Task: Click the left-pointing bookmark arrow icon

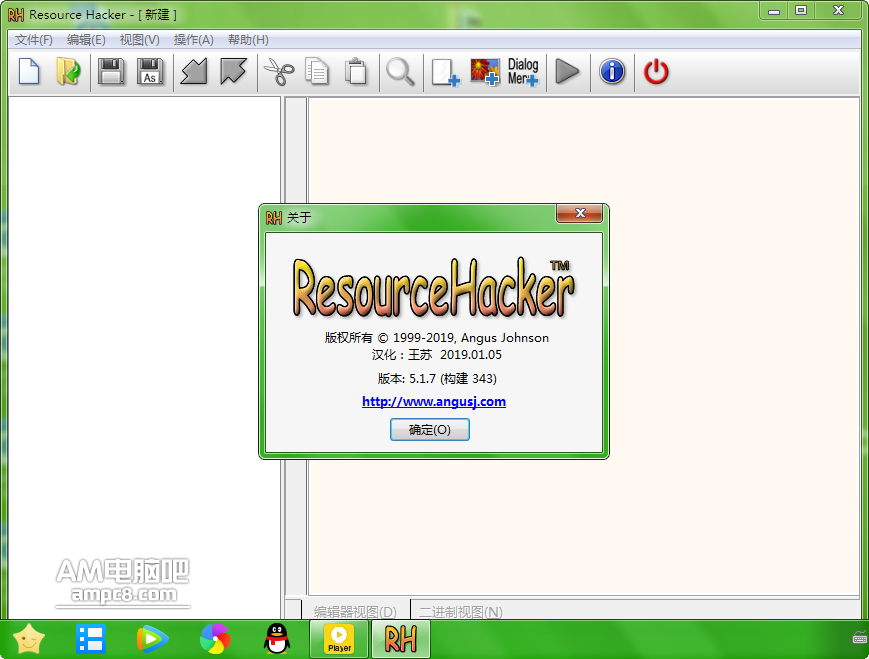Action: click(194, 71)
